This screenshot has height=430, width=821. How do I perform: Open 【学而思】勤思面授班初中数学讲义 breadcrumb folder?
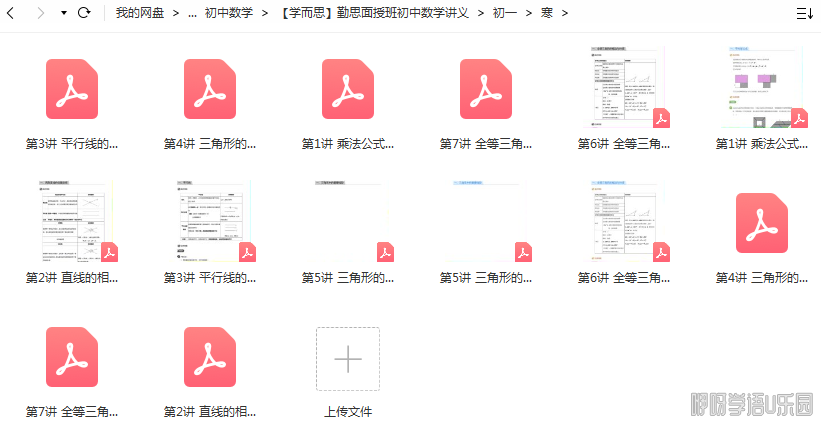pyautogui.click(x=375, y=13)
